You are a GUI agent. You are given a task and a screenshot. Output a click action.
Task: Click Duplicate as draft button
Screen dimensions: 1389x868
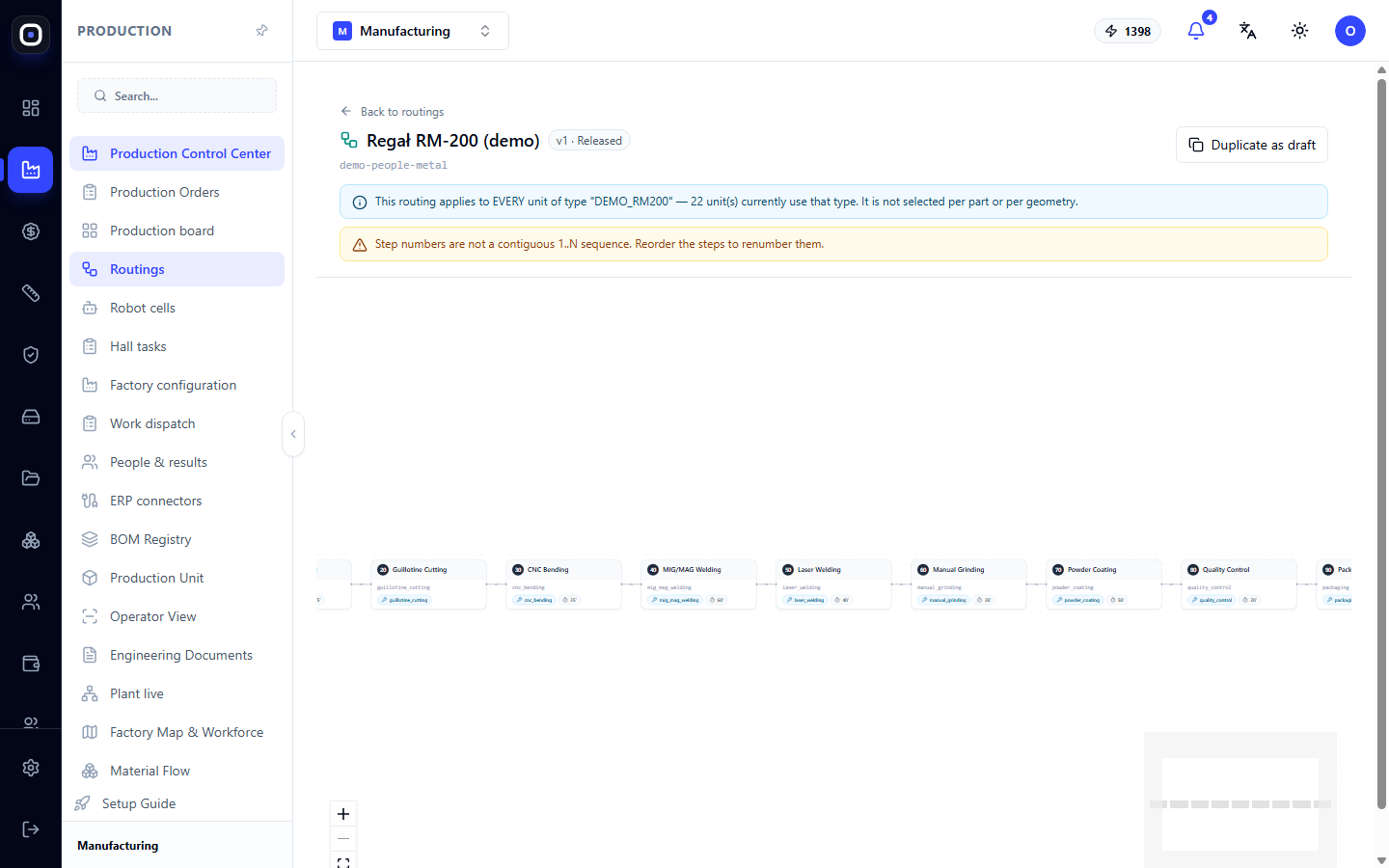point(1252,145)
